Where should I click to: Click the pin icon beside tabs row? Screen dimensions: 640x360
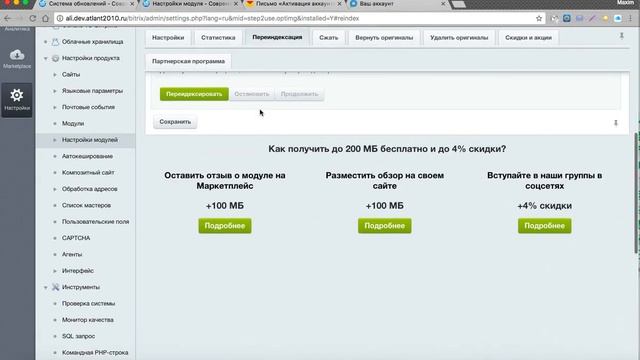[x=622, y=36]
